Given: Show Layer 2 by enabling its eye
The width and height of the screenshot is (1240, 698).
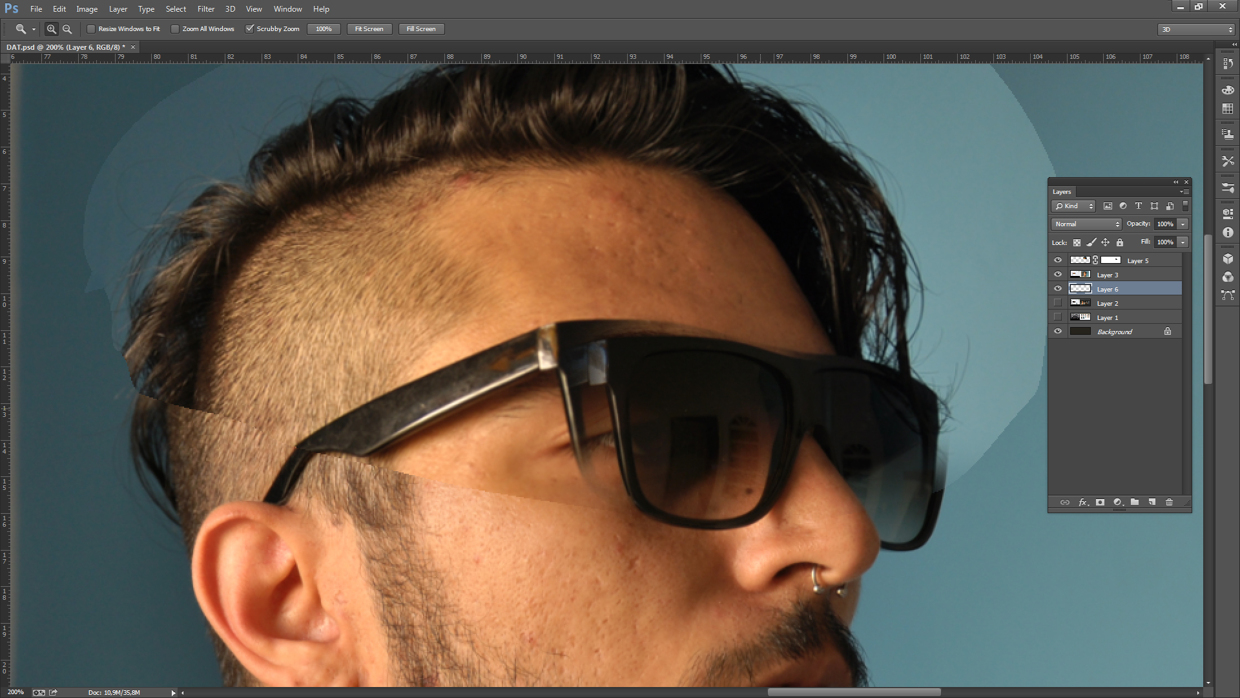Looking at the screenshot, I should pyautogui.click(x=1057, y=302).
